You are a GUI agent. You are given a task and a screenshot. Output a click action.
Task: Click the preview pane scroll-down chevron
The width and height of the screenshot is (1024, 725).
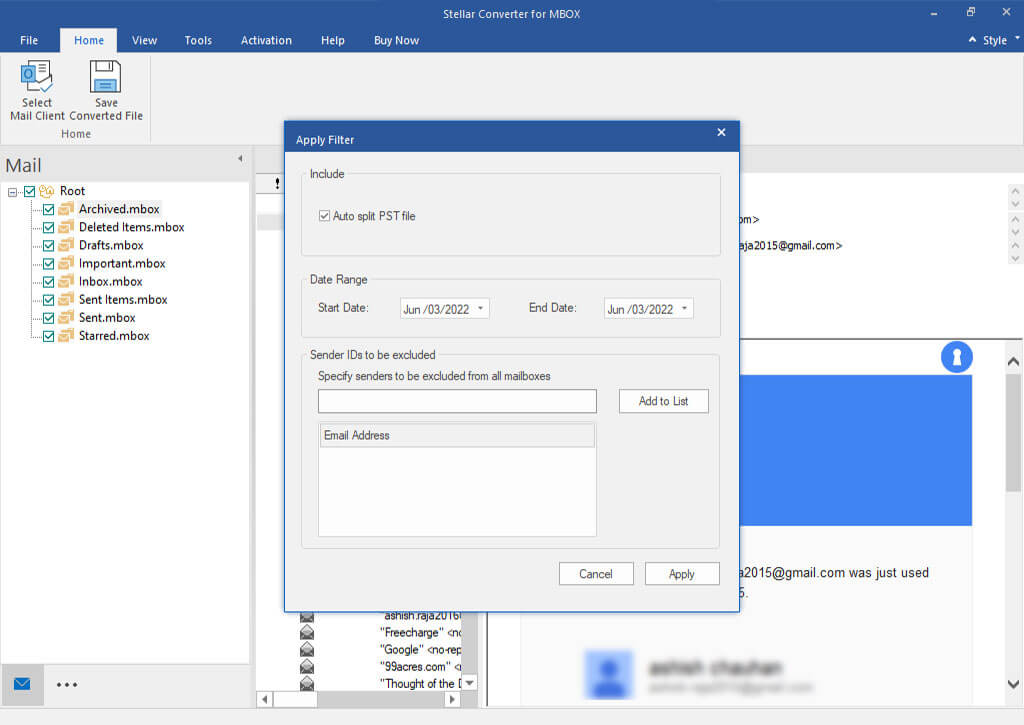(x=1013, y=685)
